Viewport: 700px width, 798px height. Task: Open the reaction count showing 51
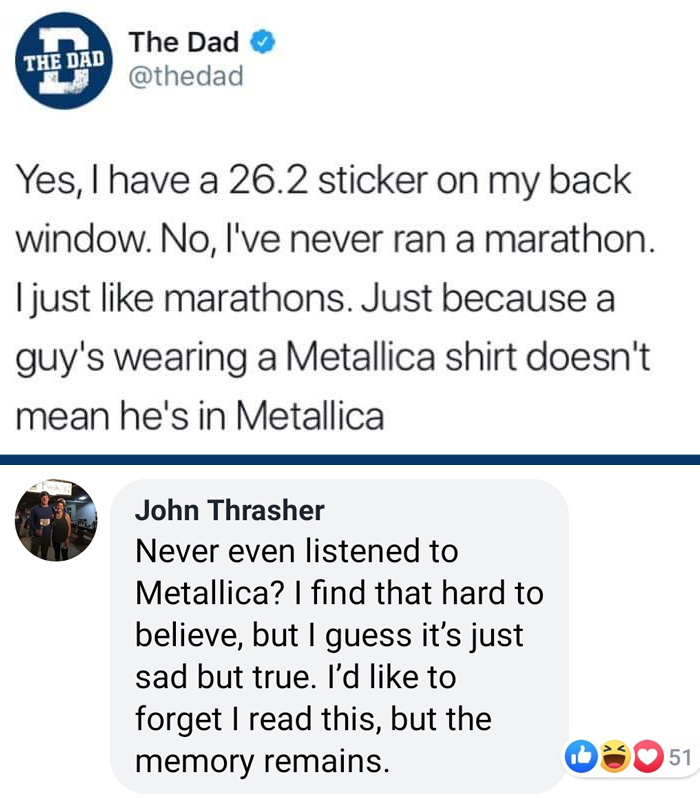[680, 757]
